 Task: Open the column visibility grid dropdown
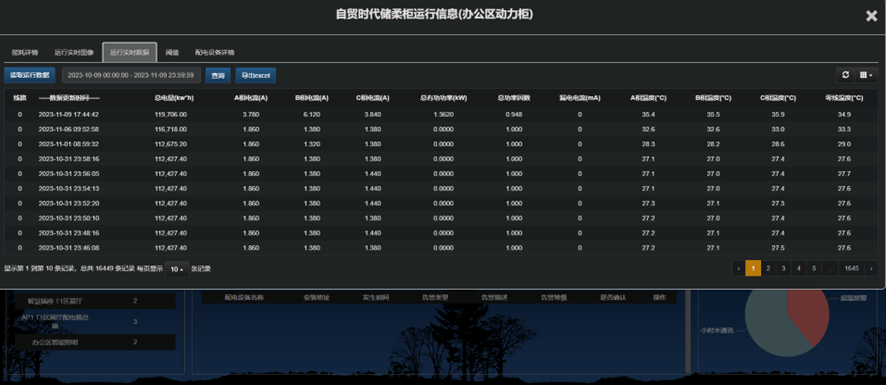coord(866,75)
